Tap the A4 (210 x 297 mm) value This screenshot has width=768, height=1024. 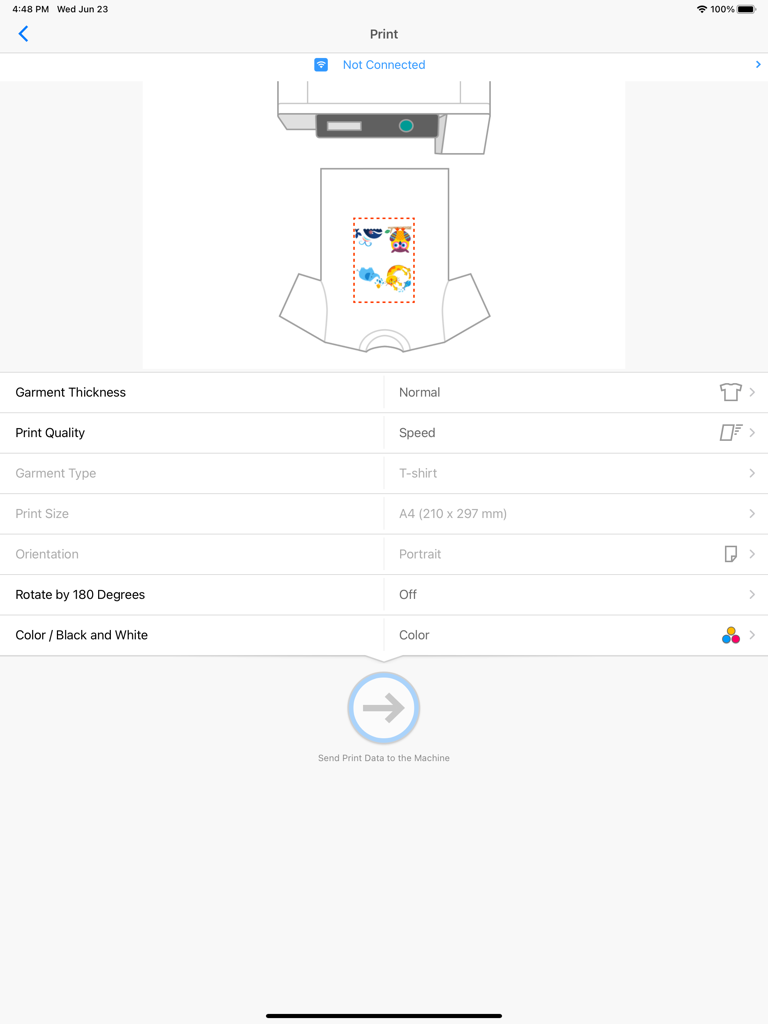click(453, 513)
